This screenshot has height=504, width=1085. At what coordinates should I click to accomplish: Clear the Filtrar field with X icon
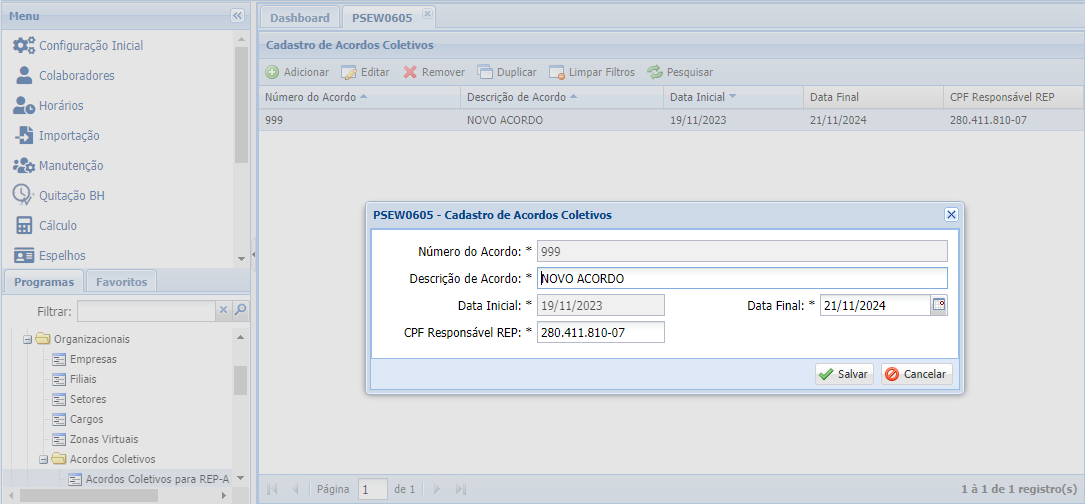tap(224, 311)
